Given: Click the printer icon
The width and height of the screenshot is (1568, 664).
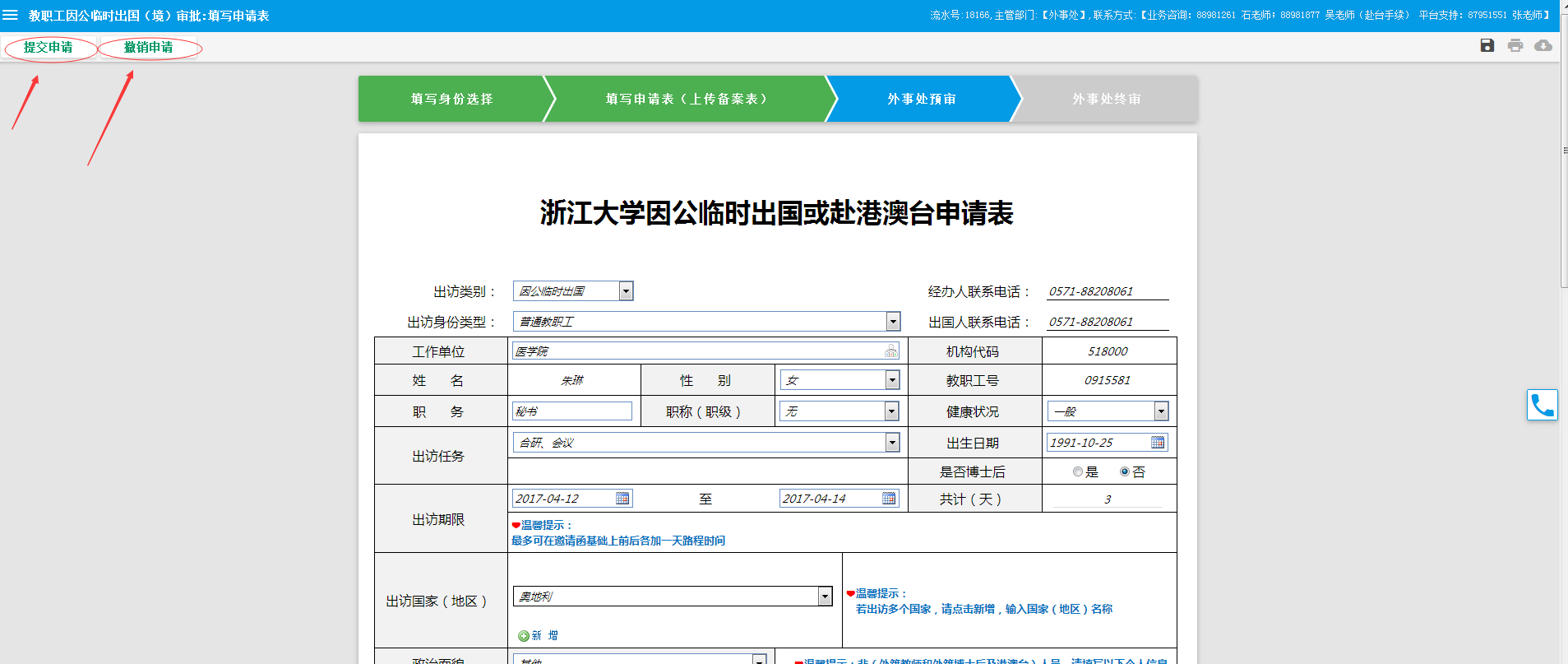Looking at the screenshot, I should pyautogui.click(x=1515, y=45).
